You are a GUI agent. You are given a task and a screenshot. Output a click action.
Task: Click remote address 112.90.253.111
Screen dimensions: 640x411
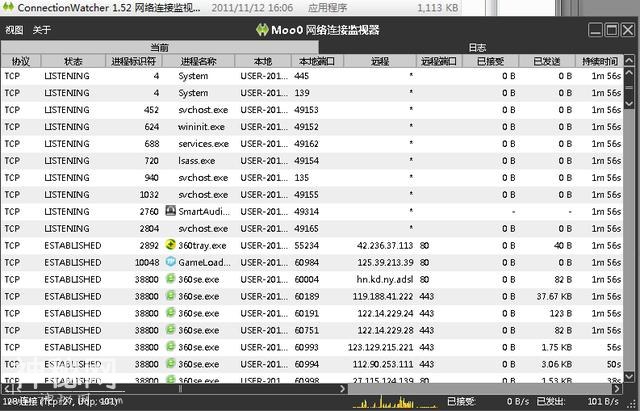[383, 364]
